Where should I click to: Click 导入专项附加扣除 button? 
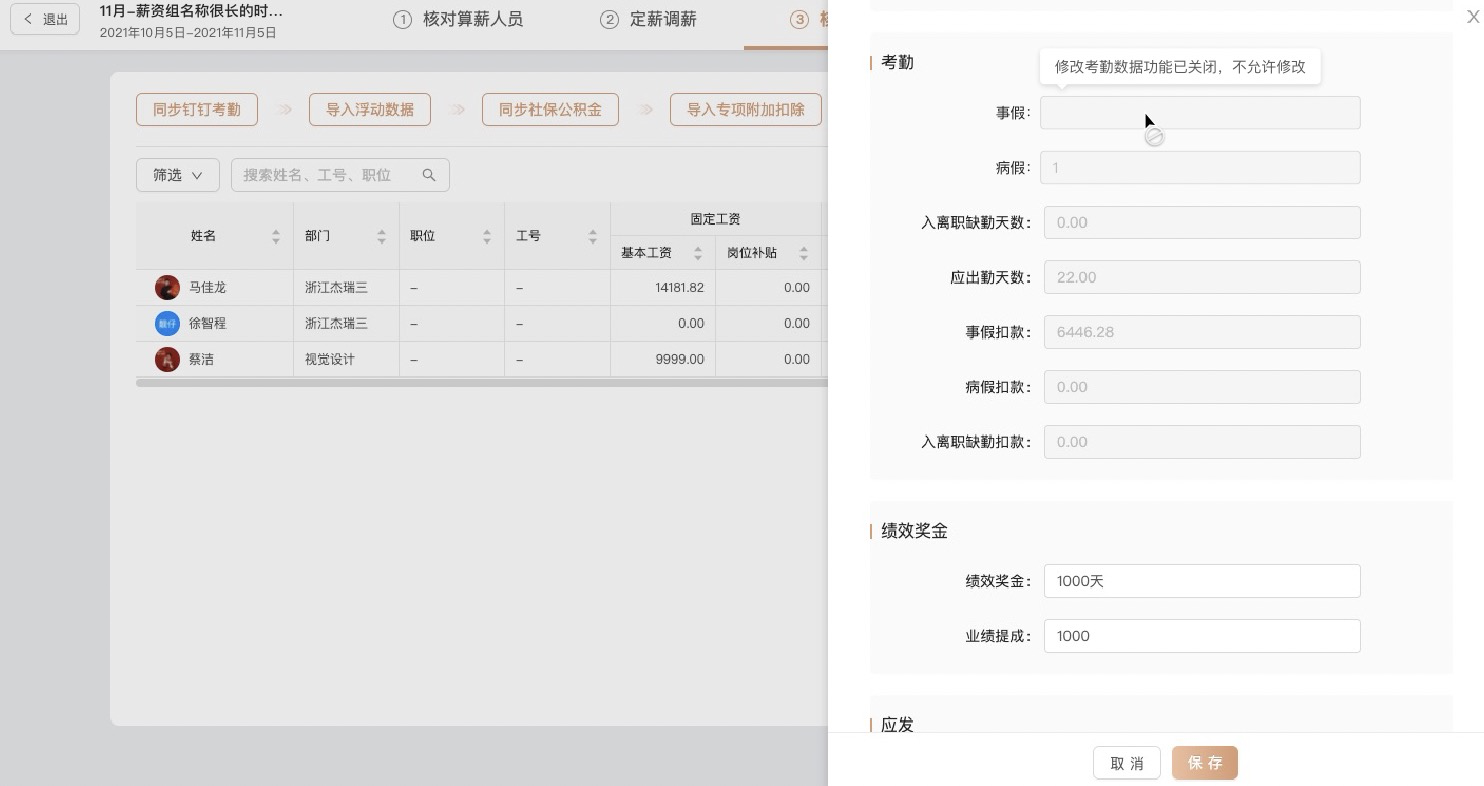tap(746, 109)
